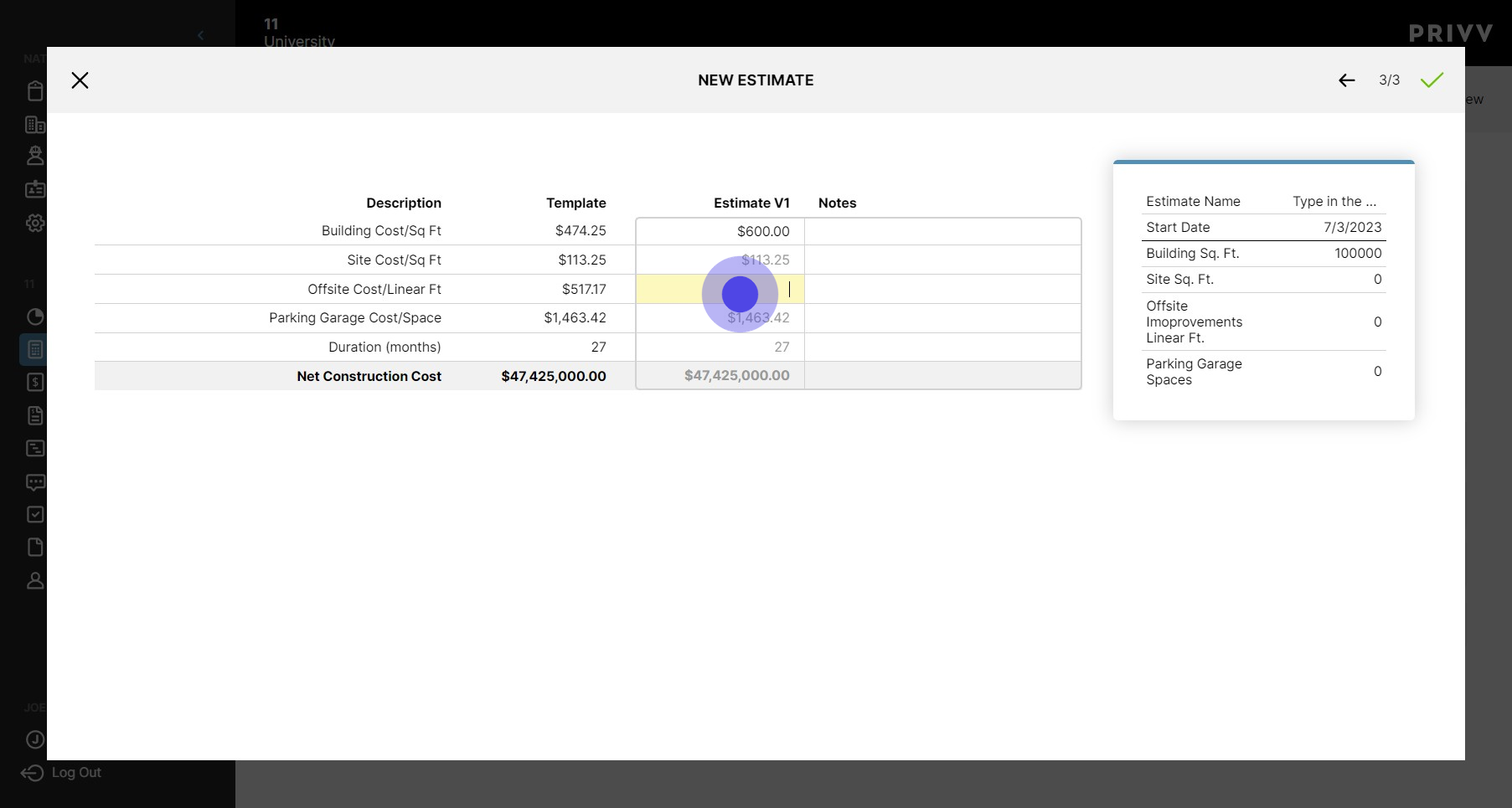Edit the Site Cost/Sq Ft estimate field

tap(720, 260)
